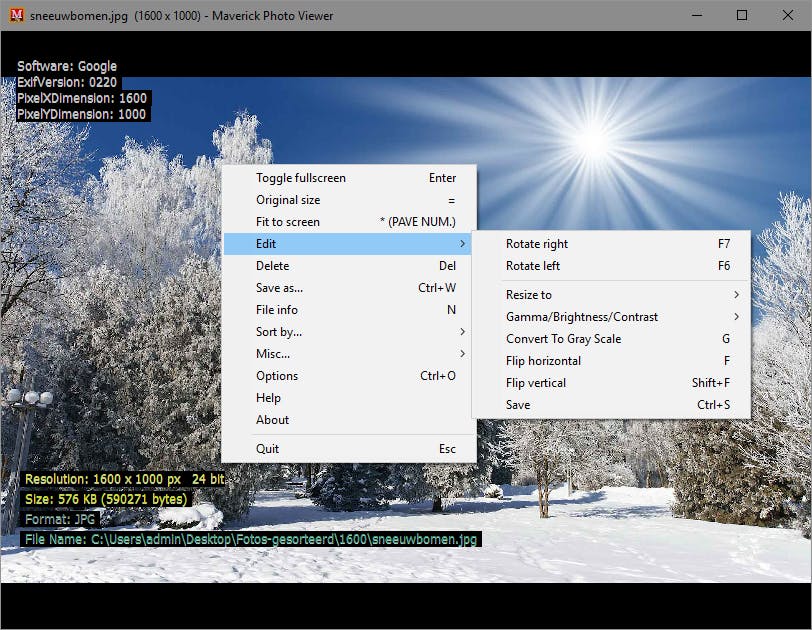Select About in the context menu
812x630 pixels.
349,420
